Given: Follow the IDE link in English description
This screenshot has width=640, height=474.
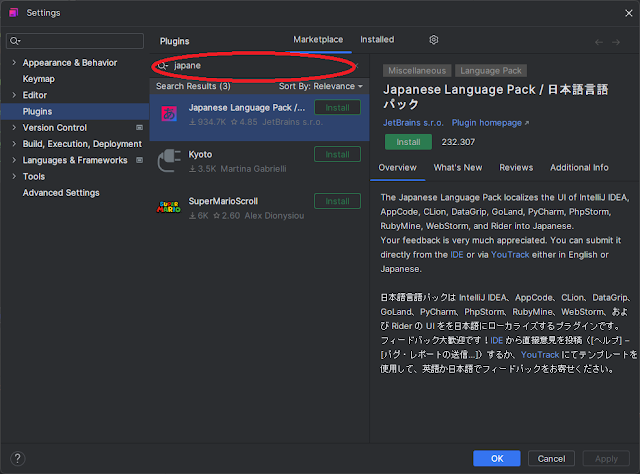Looking at the screenshot, I should 457,255.
